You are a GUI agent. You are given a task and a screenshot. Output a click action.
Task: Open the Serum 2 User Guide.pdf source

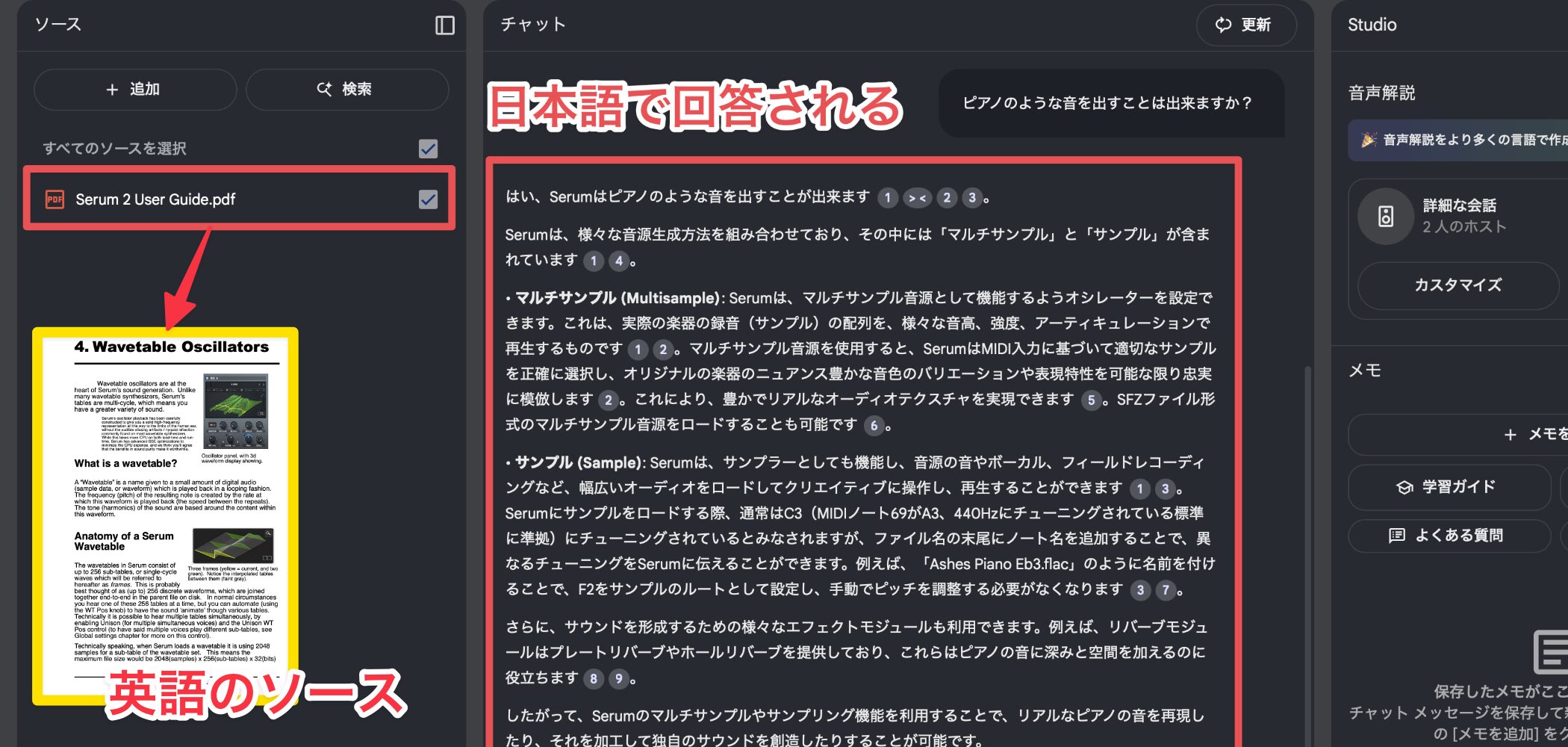(155, 199)
